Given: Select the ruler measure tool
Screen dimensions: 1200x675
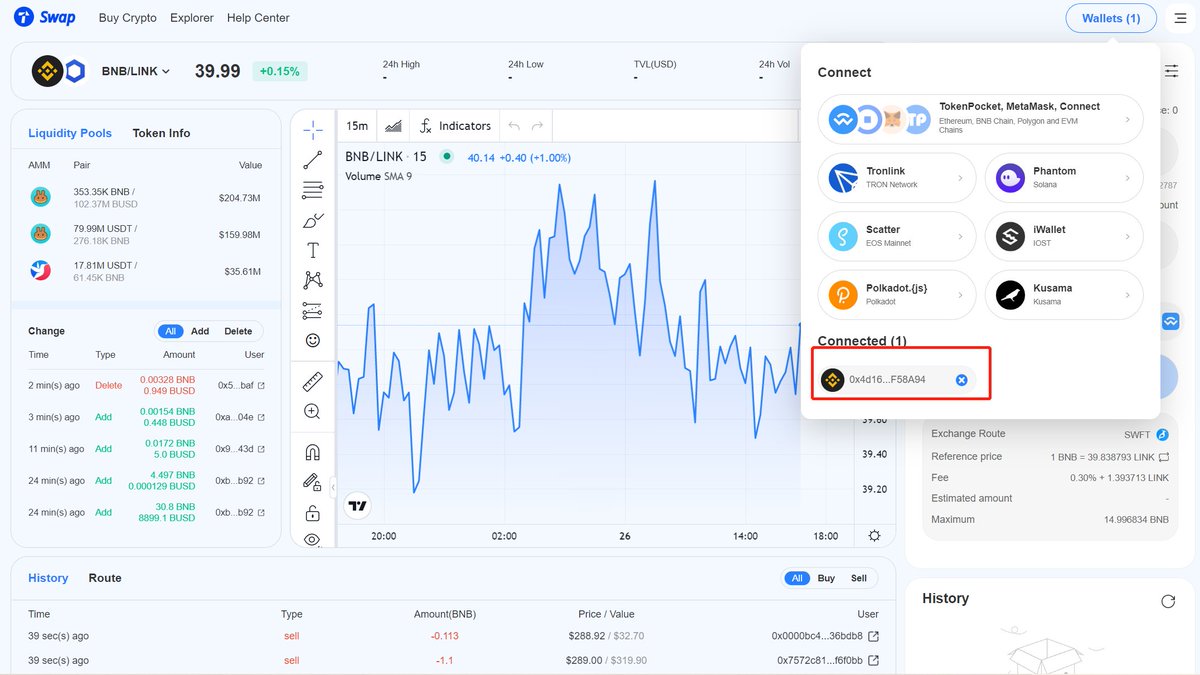Looking at the screenshot, I should [x=312, y=381].
